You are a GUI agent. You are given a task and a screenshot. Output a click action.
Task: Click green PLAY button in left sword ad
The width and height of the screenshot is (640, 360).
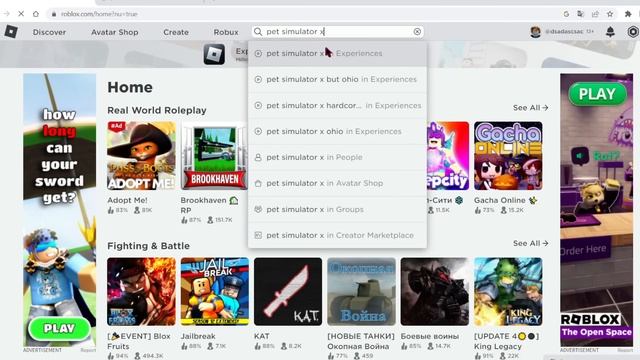click(x=59, y=329)
